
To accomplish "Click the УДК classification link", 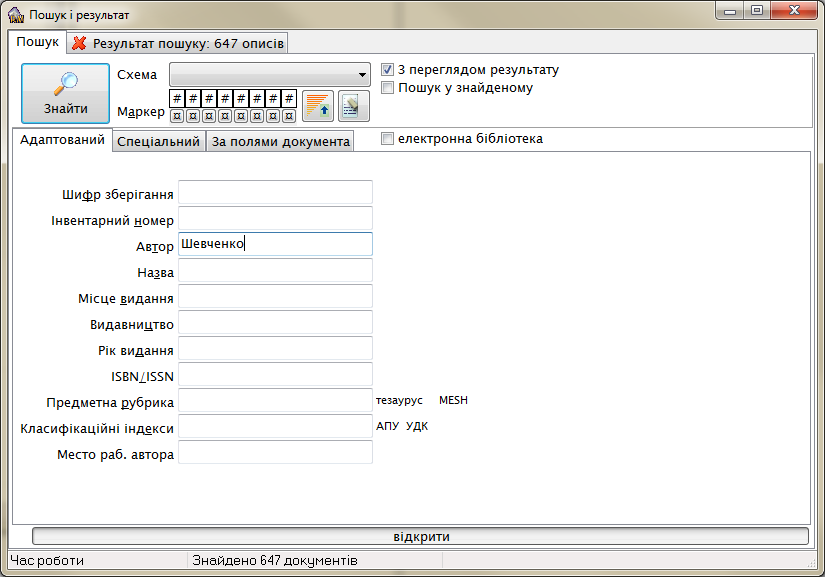I will [417, 427].
